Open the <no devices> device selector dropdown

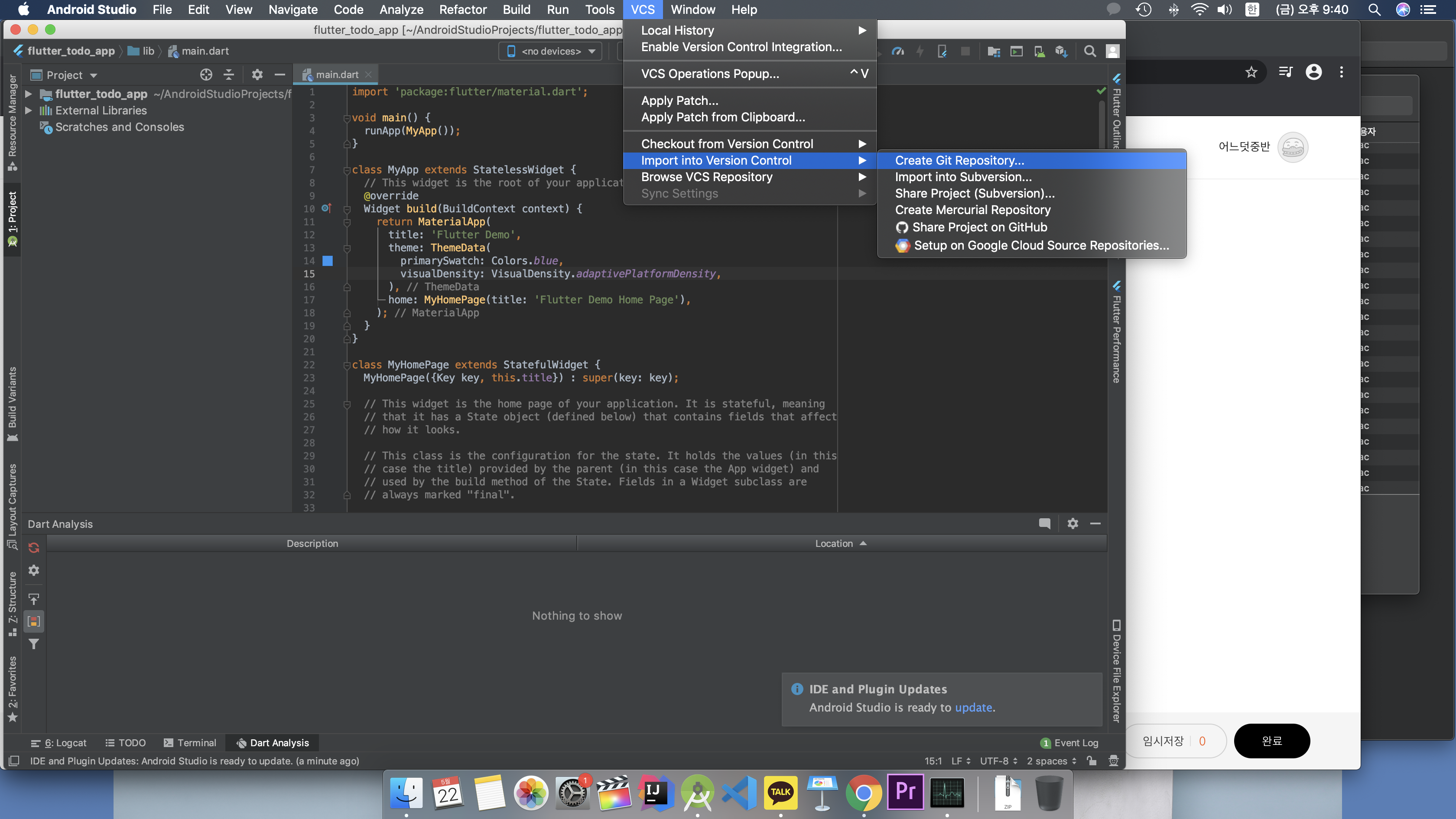[550, 52]
